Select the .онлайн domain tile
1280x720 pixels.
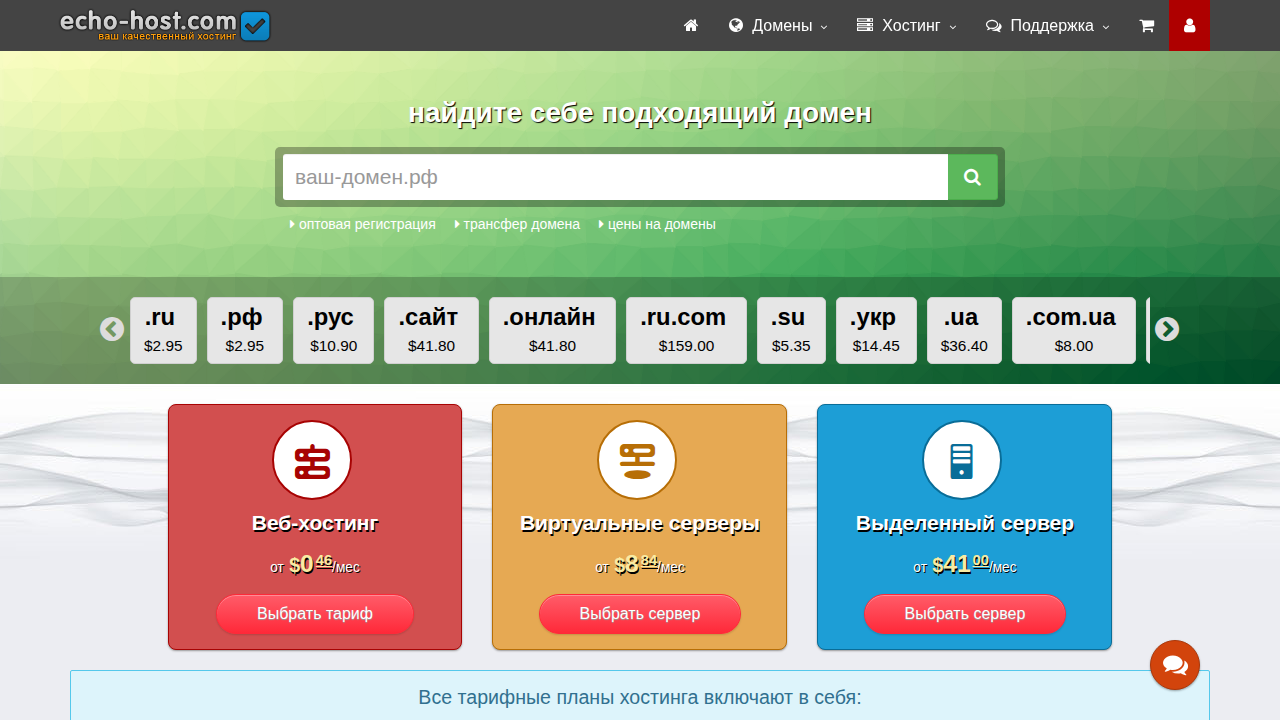point(552,330)
